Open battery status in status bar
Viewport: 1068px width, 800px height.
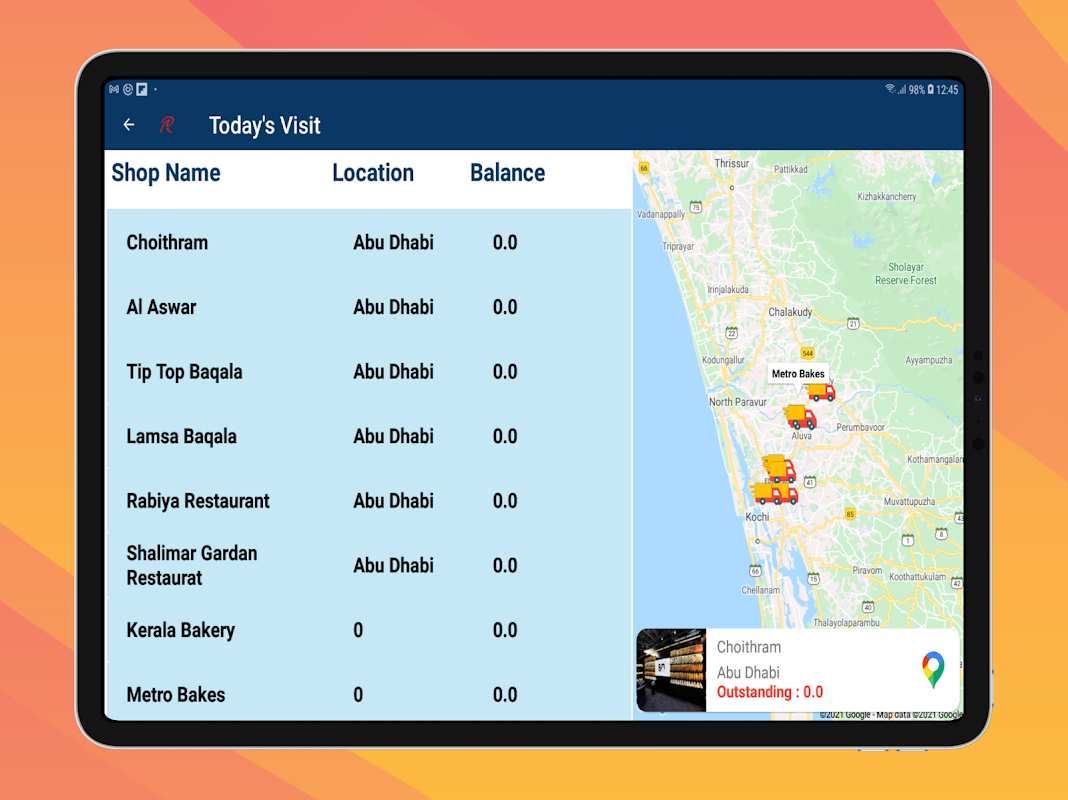(x=930, y=89)
